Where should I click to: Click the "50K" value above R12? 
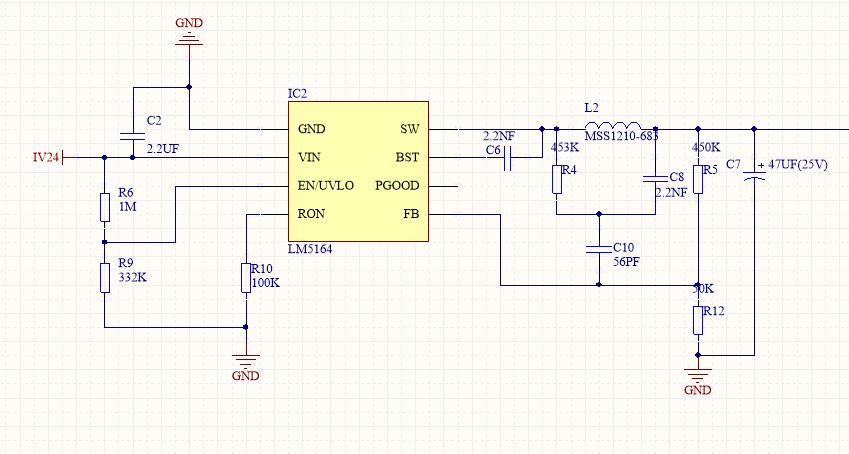pos(703,289)
